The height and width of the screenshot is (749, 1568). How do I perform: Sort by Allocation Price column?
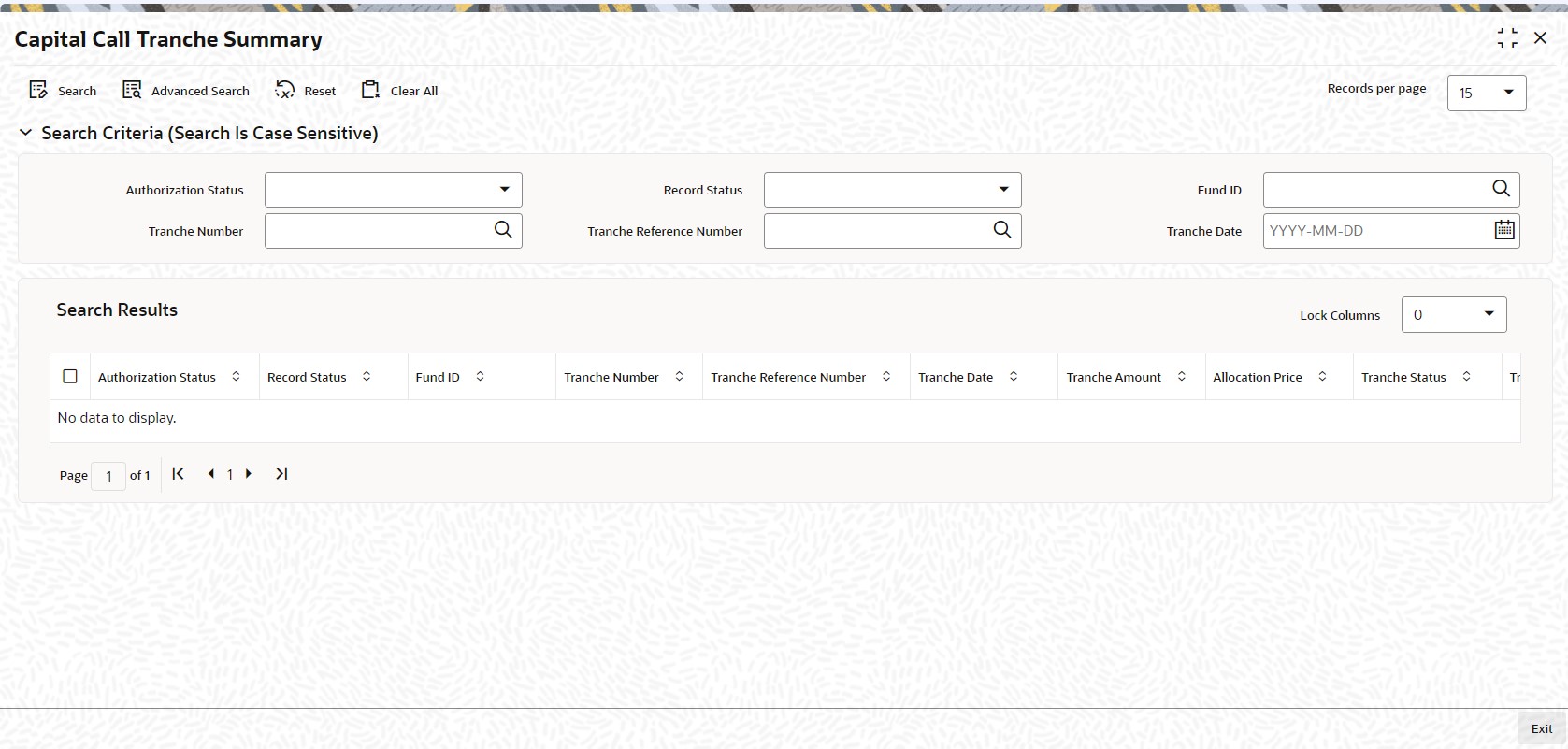point(1322,377)
